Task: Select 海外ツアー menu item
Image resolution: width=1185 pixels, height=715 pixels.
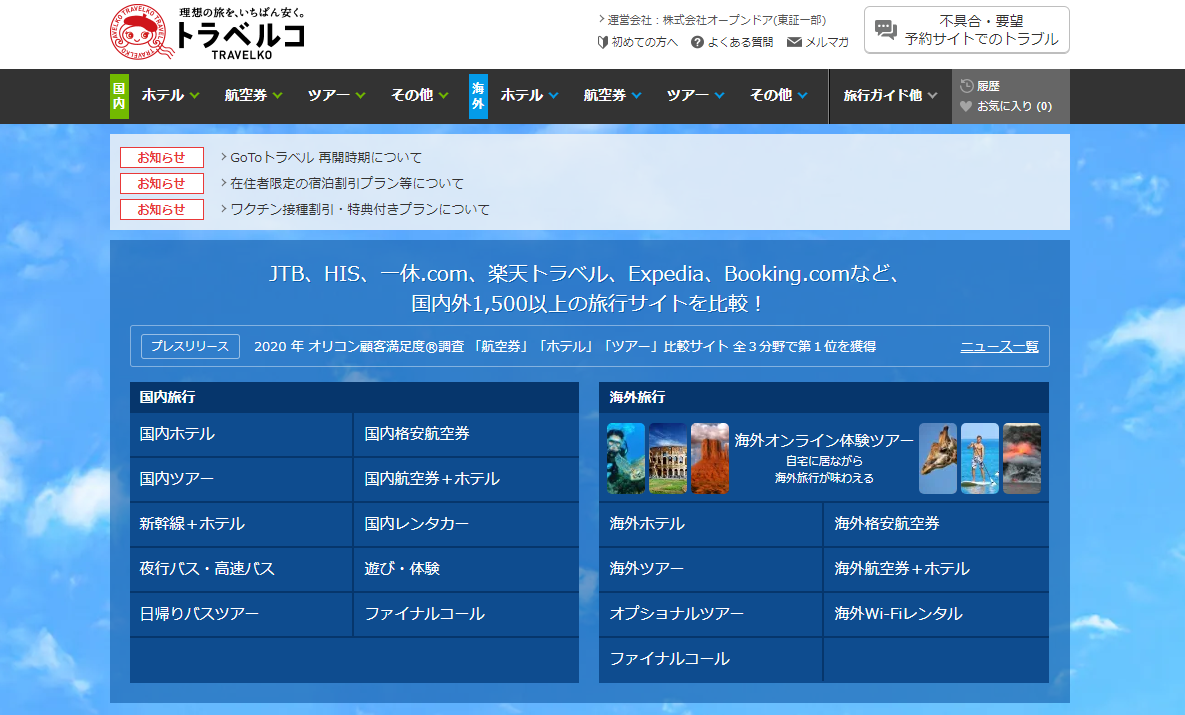Action: click(x=710, y=569)
